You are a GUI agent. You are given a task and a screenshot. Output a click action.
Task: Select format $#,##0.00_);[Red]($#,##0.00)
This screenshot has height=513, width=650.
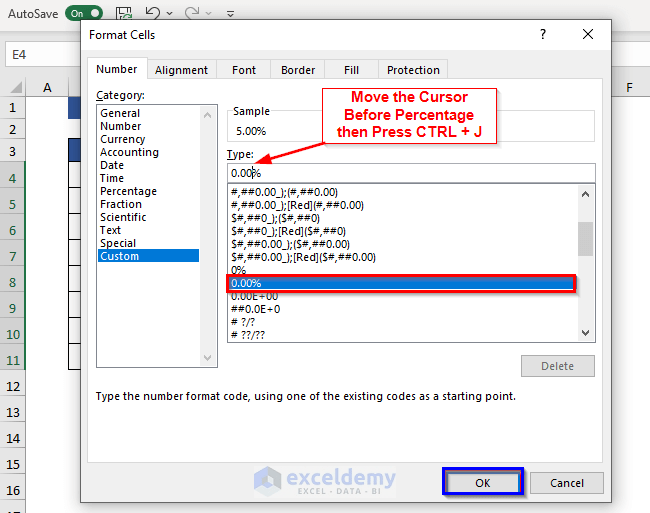(403, 257)
